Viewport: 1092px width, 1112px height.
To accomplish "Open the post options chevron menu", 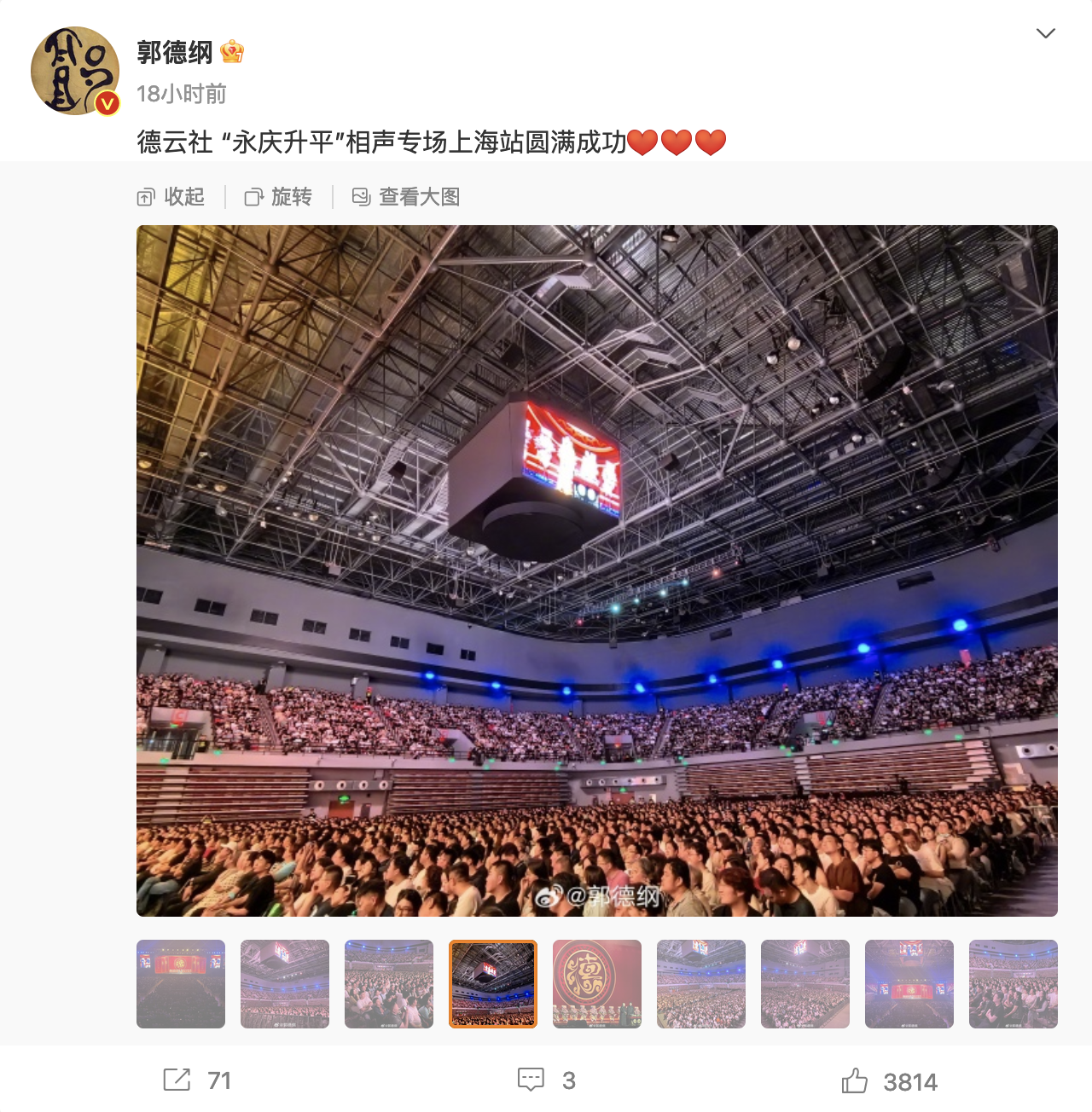I will tap(1045, 33).
